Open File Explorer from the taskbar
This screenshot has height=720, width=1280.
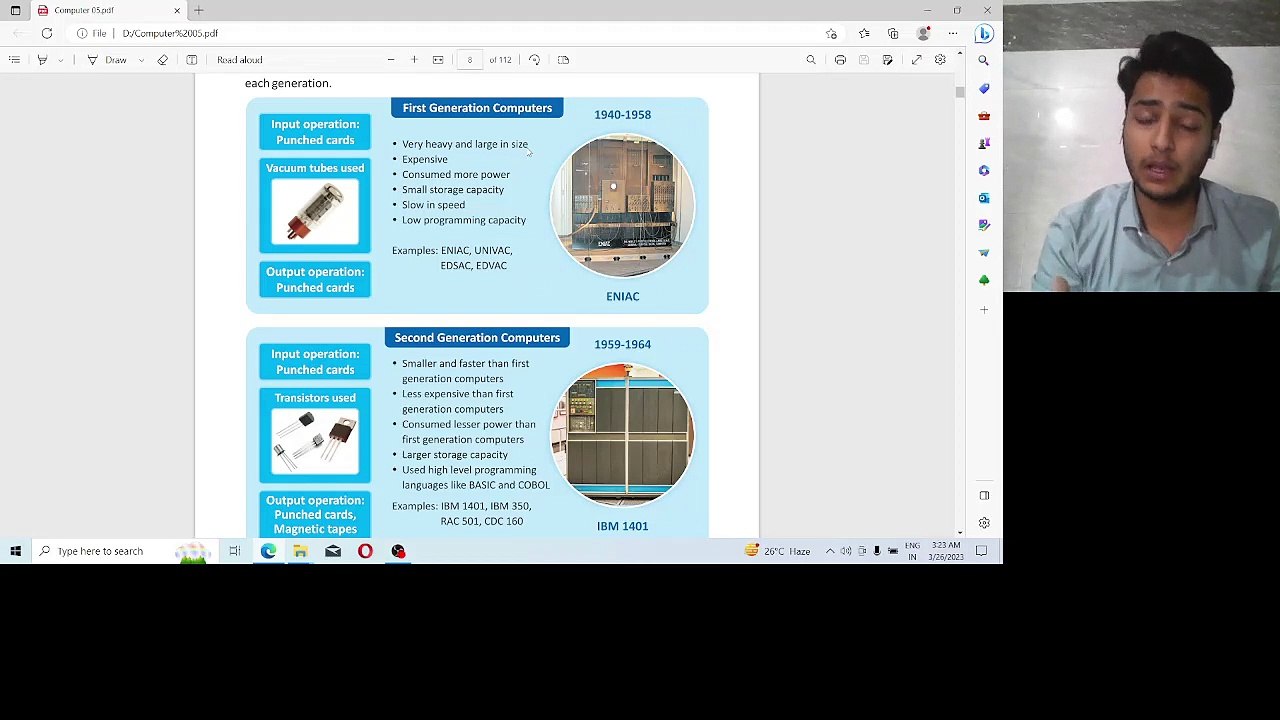(300, 551)
